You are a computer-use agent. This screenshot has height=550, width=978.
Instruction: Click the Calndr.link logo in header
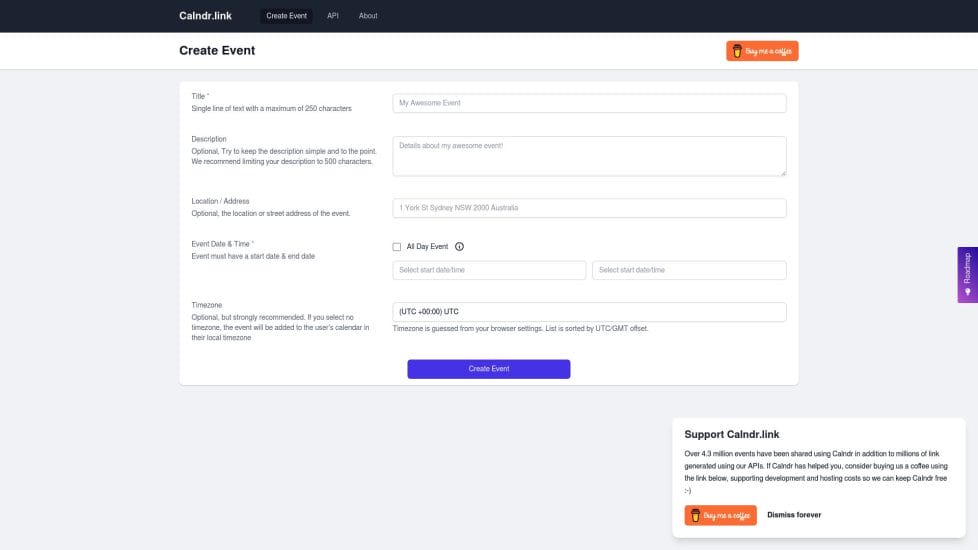(x=205, y=16)
